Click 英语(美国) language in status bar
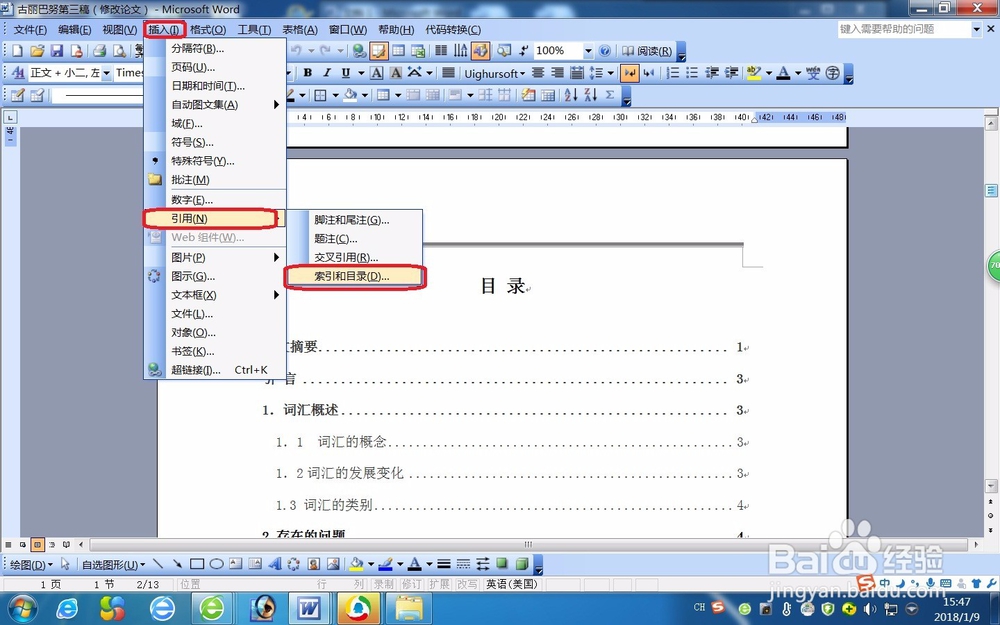The height and width of the screenshot is (625, 1000). point(512,584)
